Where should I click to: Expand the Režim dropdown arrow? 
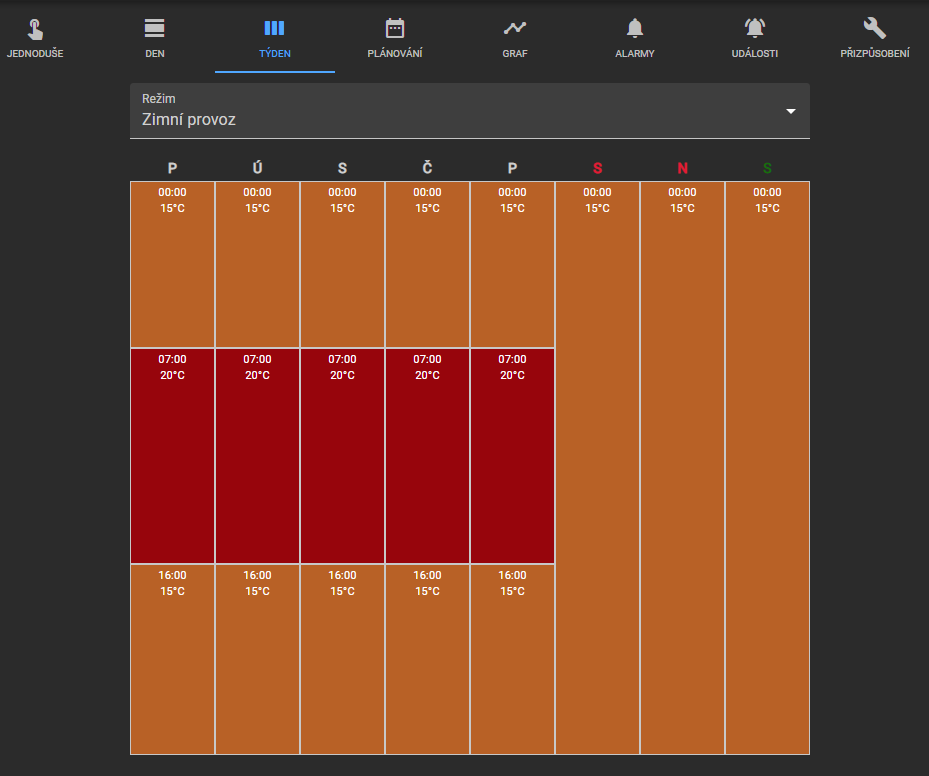coord(790,111)
